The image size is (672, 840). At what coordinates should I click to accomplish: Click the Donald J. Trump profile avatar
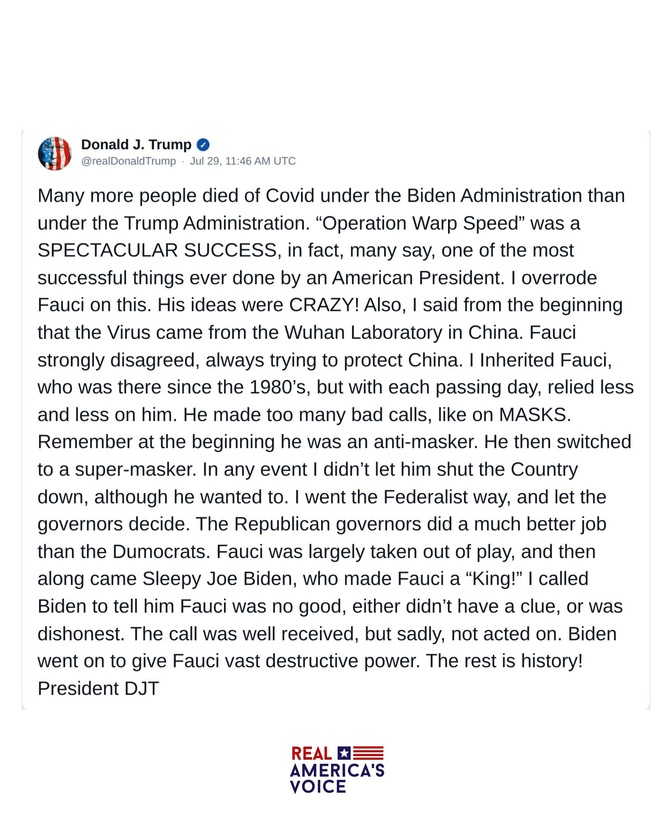pyautogui.click(x=55, y=153)
